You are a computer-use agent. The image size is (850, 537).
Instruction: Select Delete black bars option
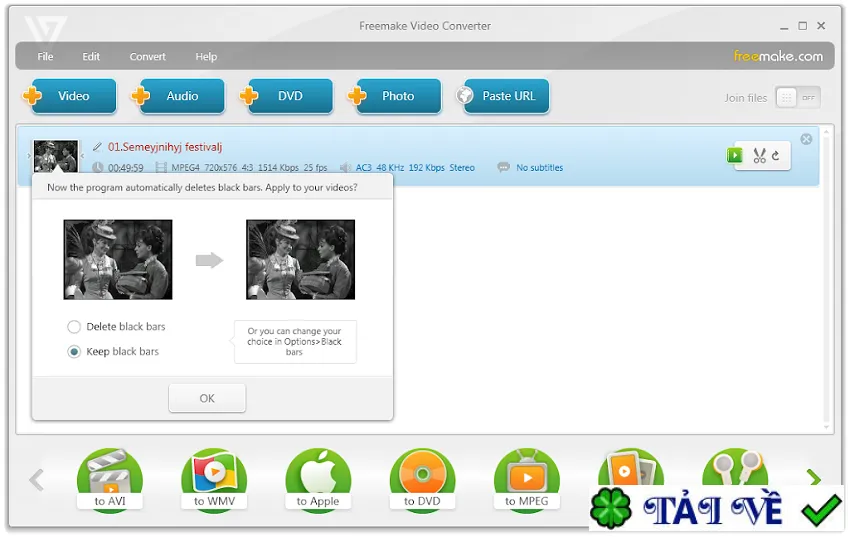point(116,327)
